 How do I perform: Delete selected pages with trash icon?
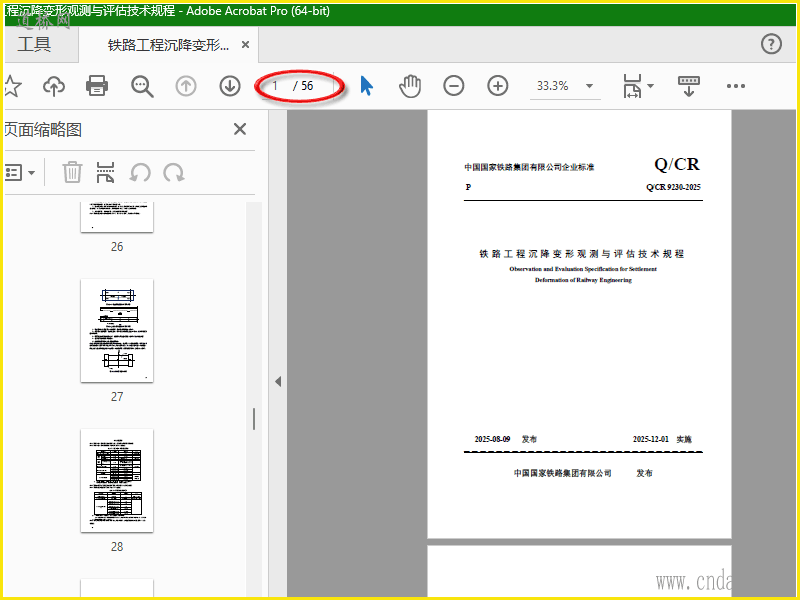tap(72, 172)
